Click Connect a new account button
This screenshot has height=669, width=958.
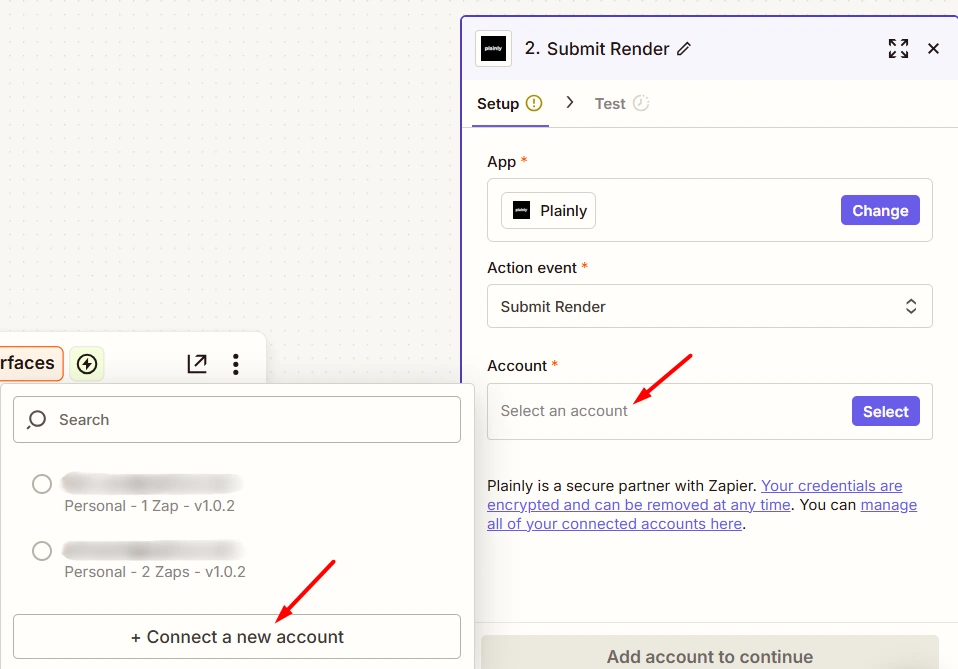click(x=236, y=637)
